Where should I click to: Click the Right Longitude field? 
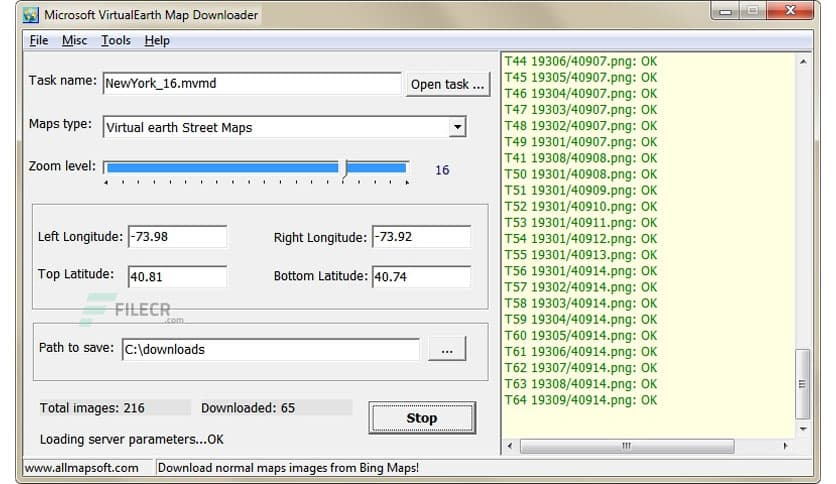(421, 237)
